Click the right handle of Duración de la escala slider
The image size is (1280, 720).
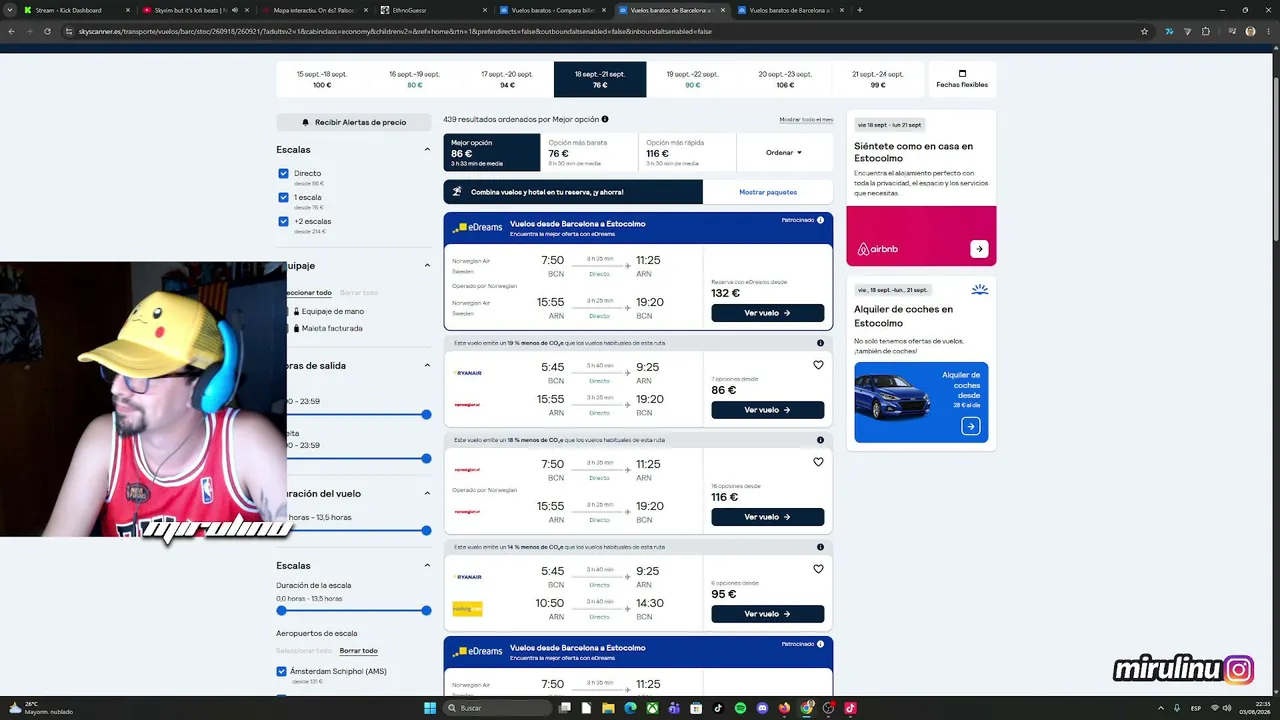point(426,610)
